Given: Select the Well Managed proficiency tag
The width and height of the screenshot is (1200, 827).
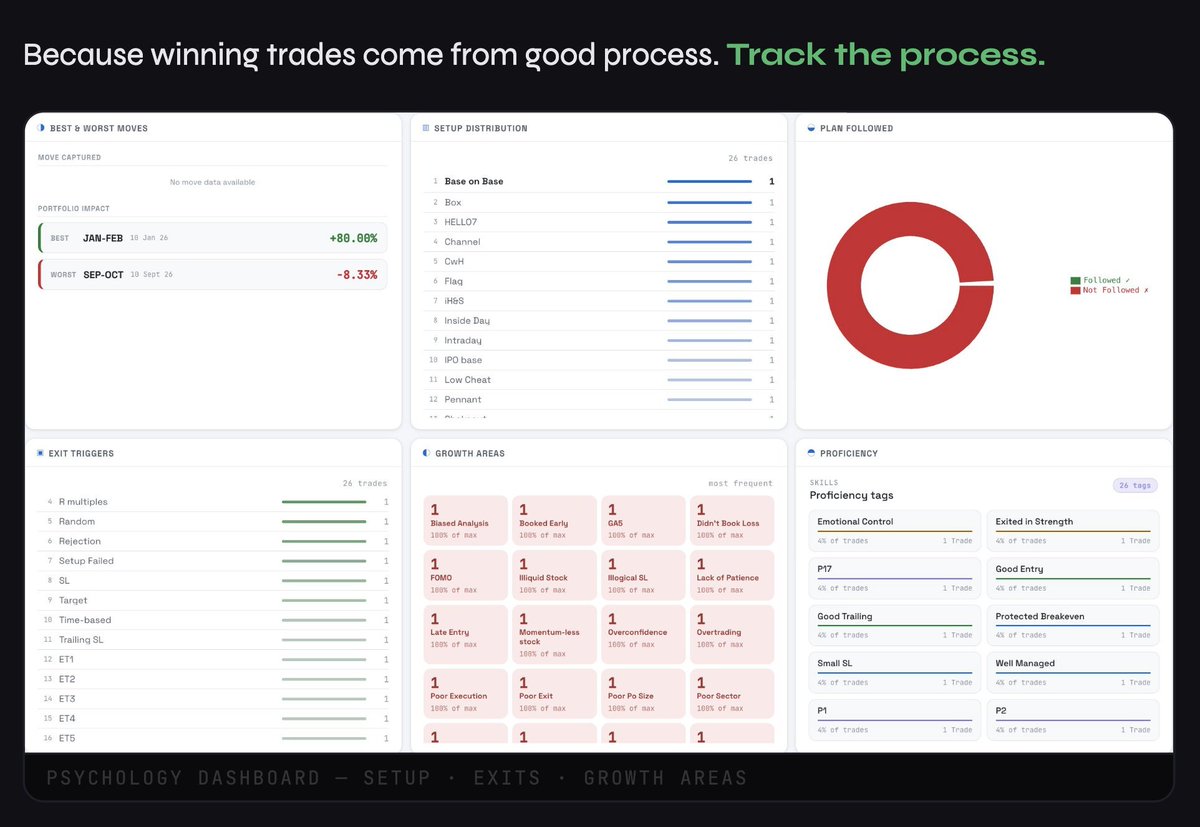Looking at the screenshot, I should 1073,671.
